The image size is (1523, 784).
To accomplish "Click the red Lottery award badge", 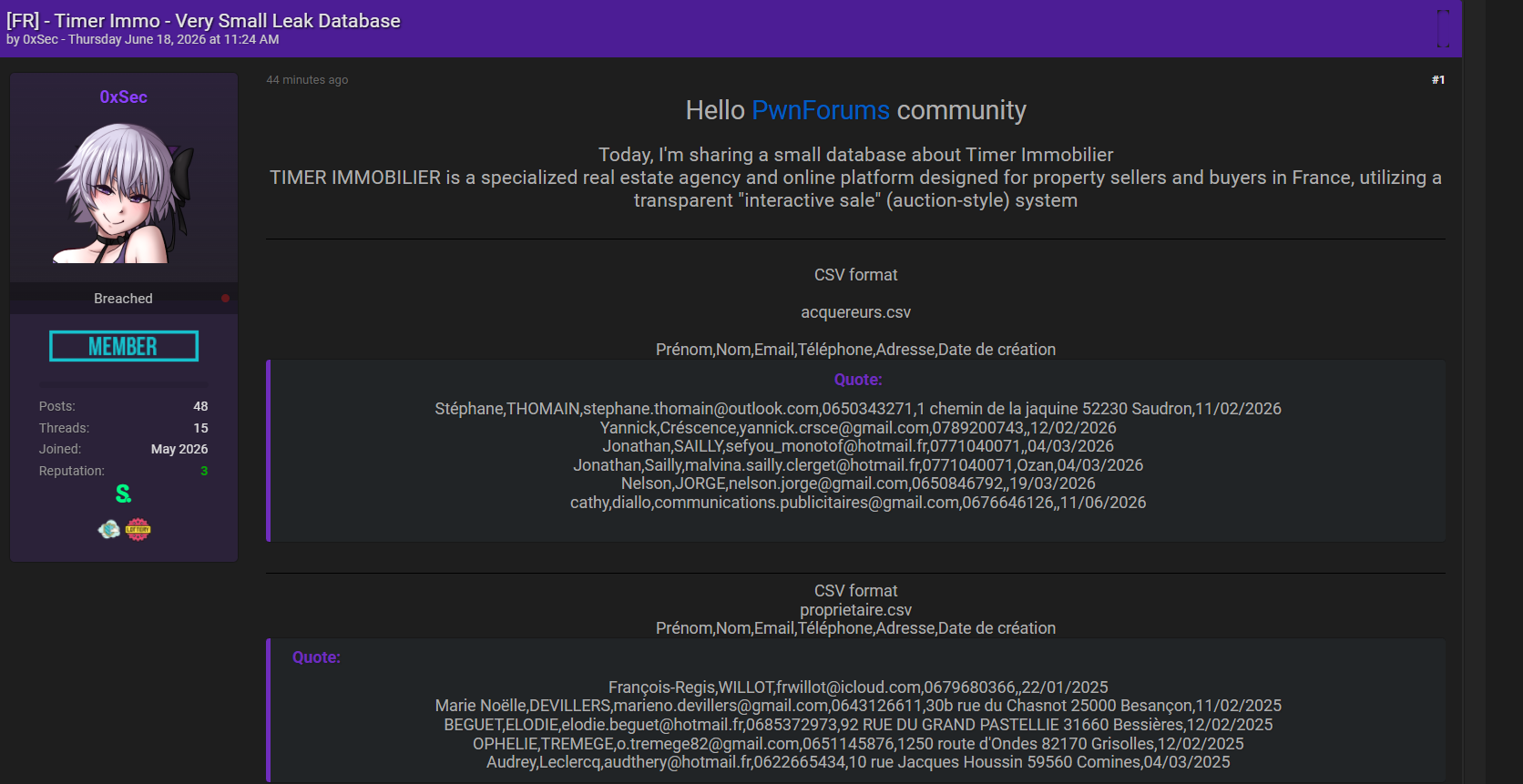I will click(138, 529).
